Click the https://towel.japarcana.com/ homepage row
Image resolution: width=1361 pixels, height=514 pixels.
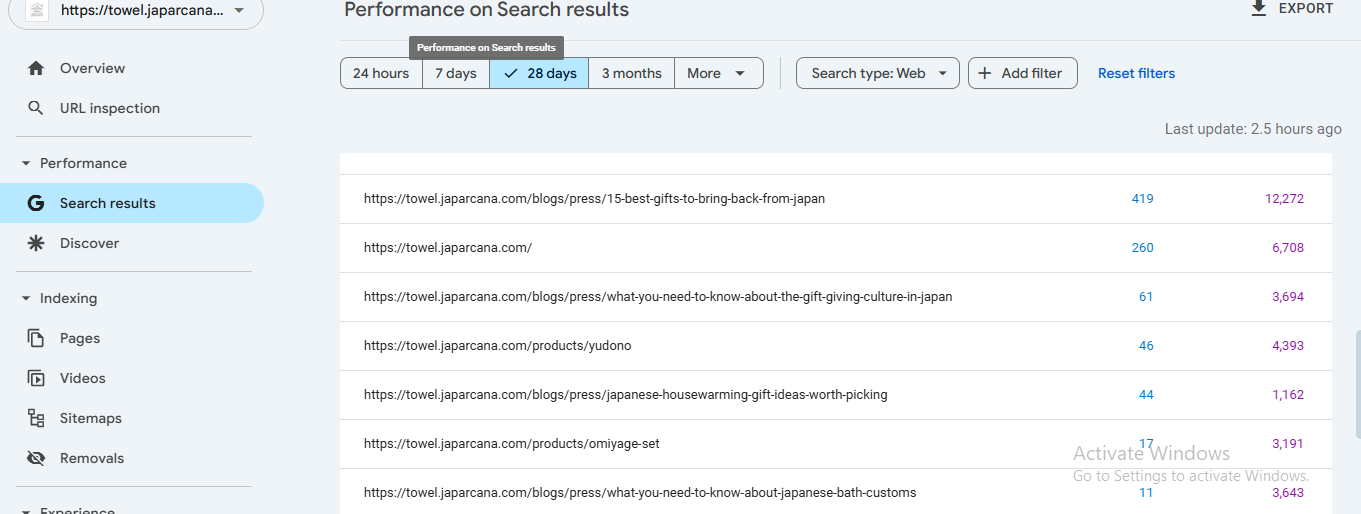click(x=836, y=248)
